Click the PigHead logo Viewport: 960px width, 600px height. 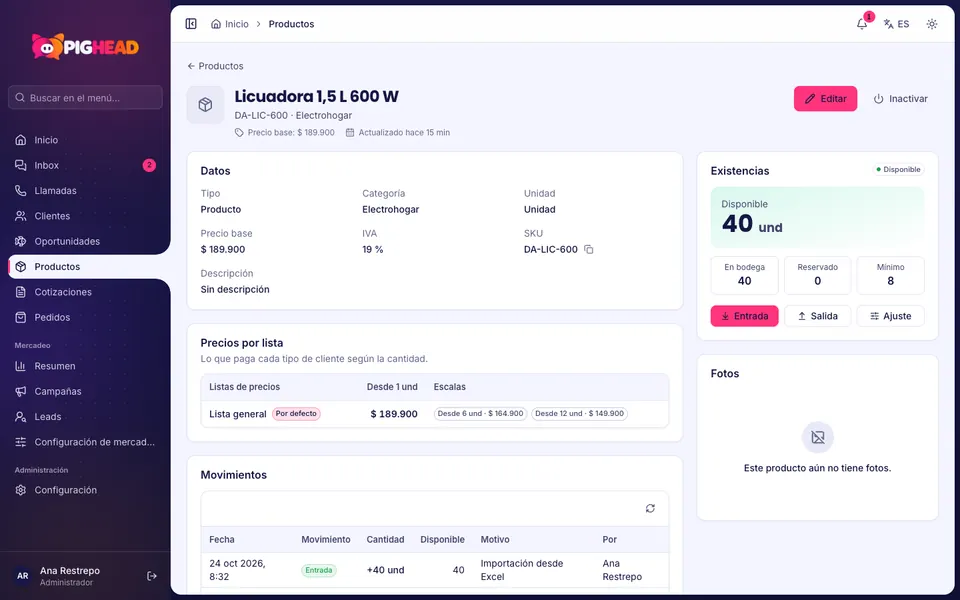pos(86,47)
